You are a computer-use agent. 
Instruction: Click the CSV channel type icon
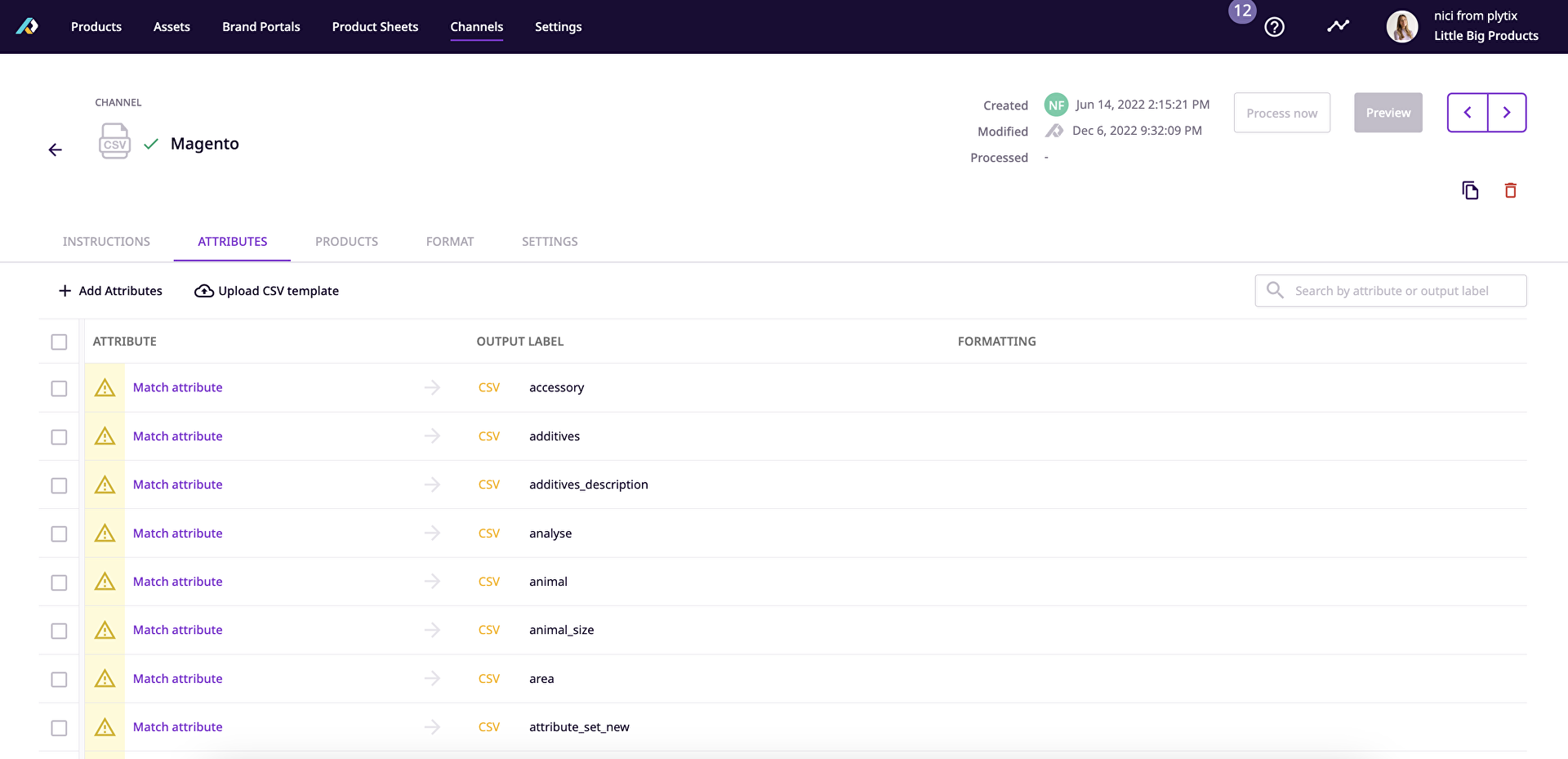click(114, 141)
